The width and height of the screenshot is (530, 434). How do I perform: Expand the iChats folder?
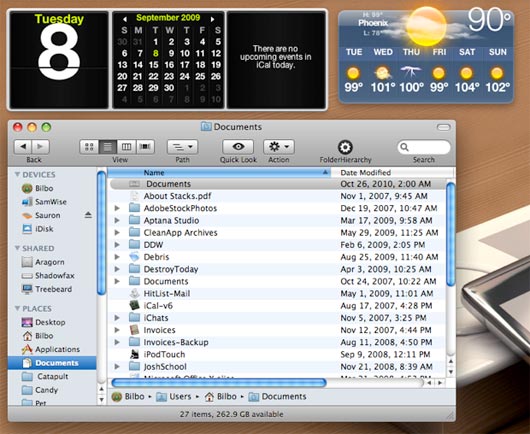(x=117, y=318)
